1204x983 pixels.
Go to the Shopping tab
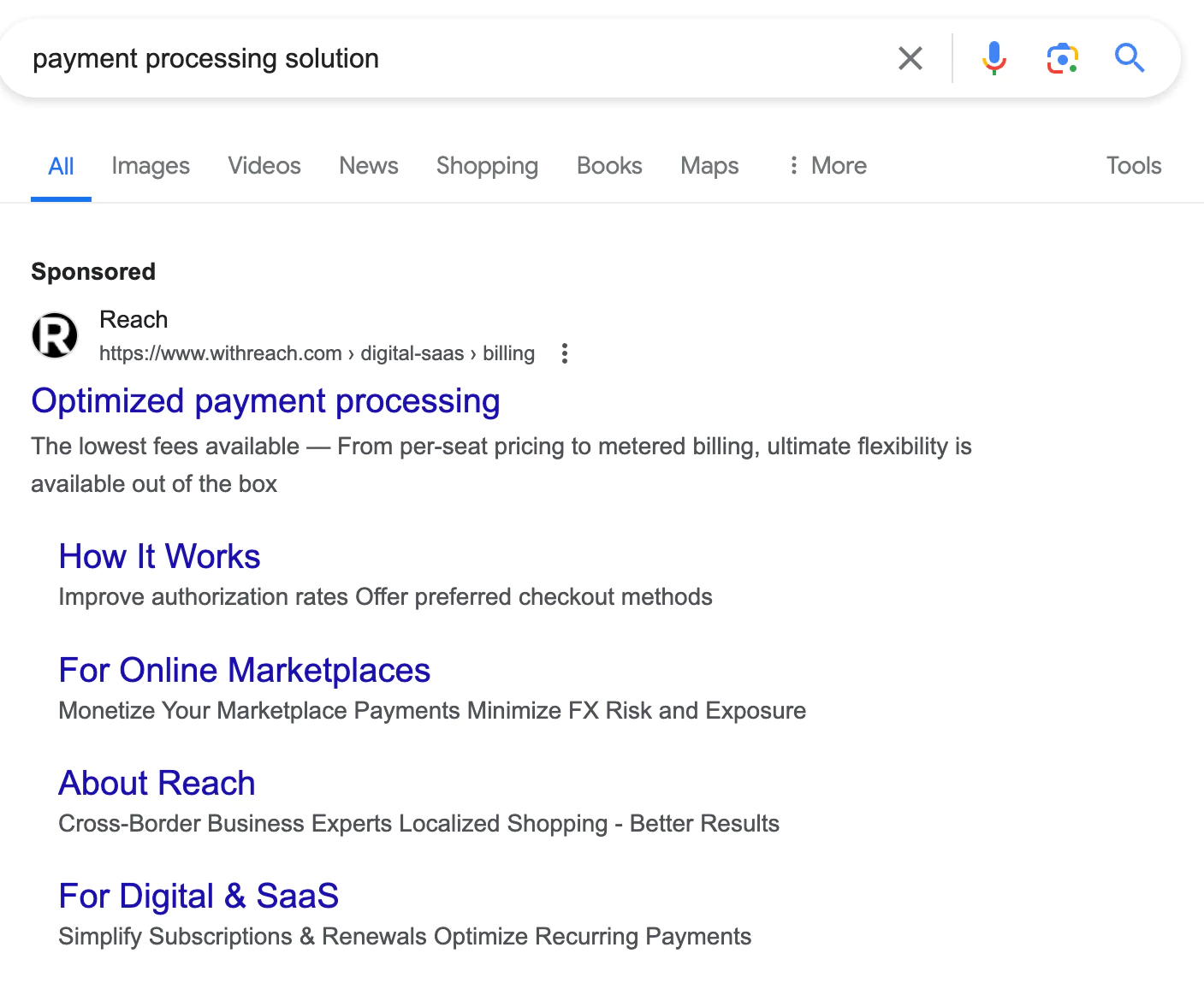point(487,166)
